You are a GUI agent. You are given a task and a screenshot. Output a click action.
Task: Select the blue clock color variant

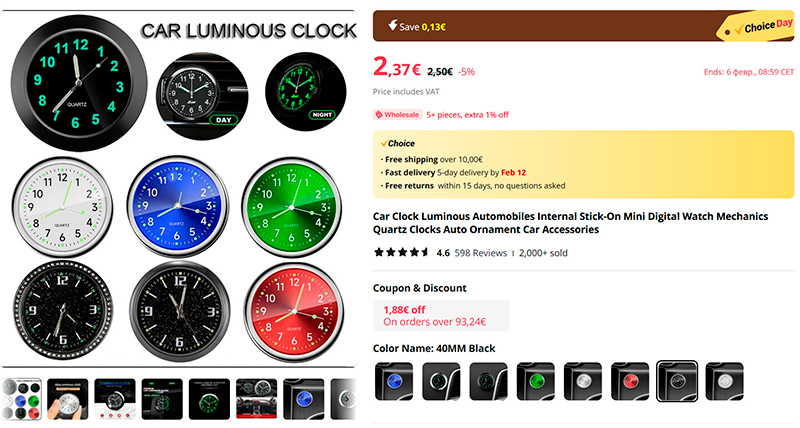click(394, 381)
